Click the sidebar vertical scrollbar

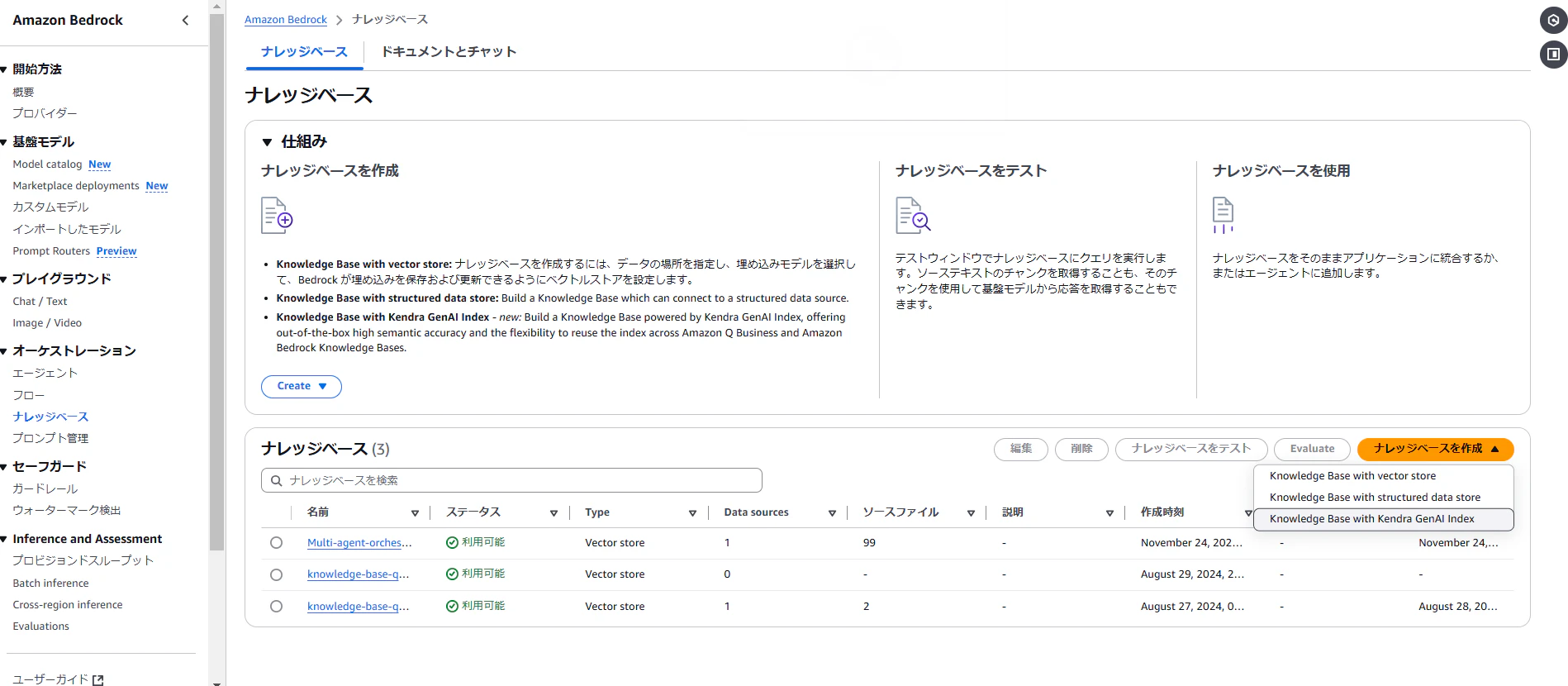tap(216, 281)
